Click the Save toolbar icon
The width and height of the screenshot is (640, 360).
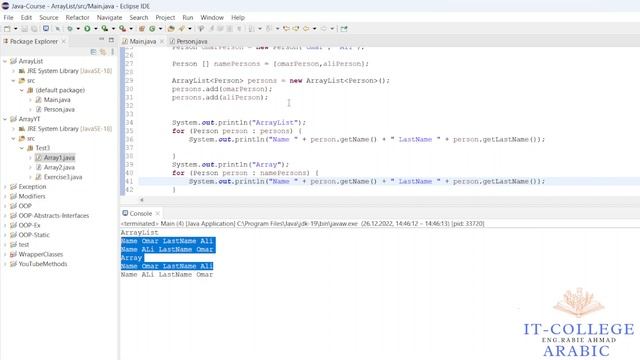[24, 29]
